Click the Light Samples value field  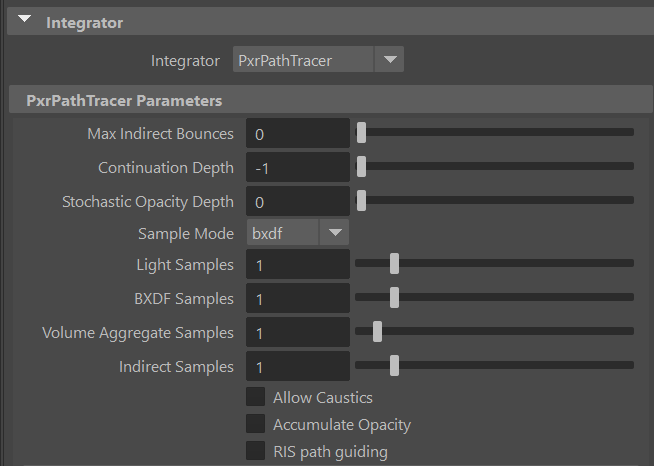(298, 265)
